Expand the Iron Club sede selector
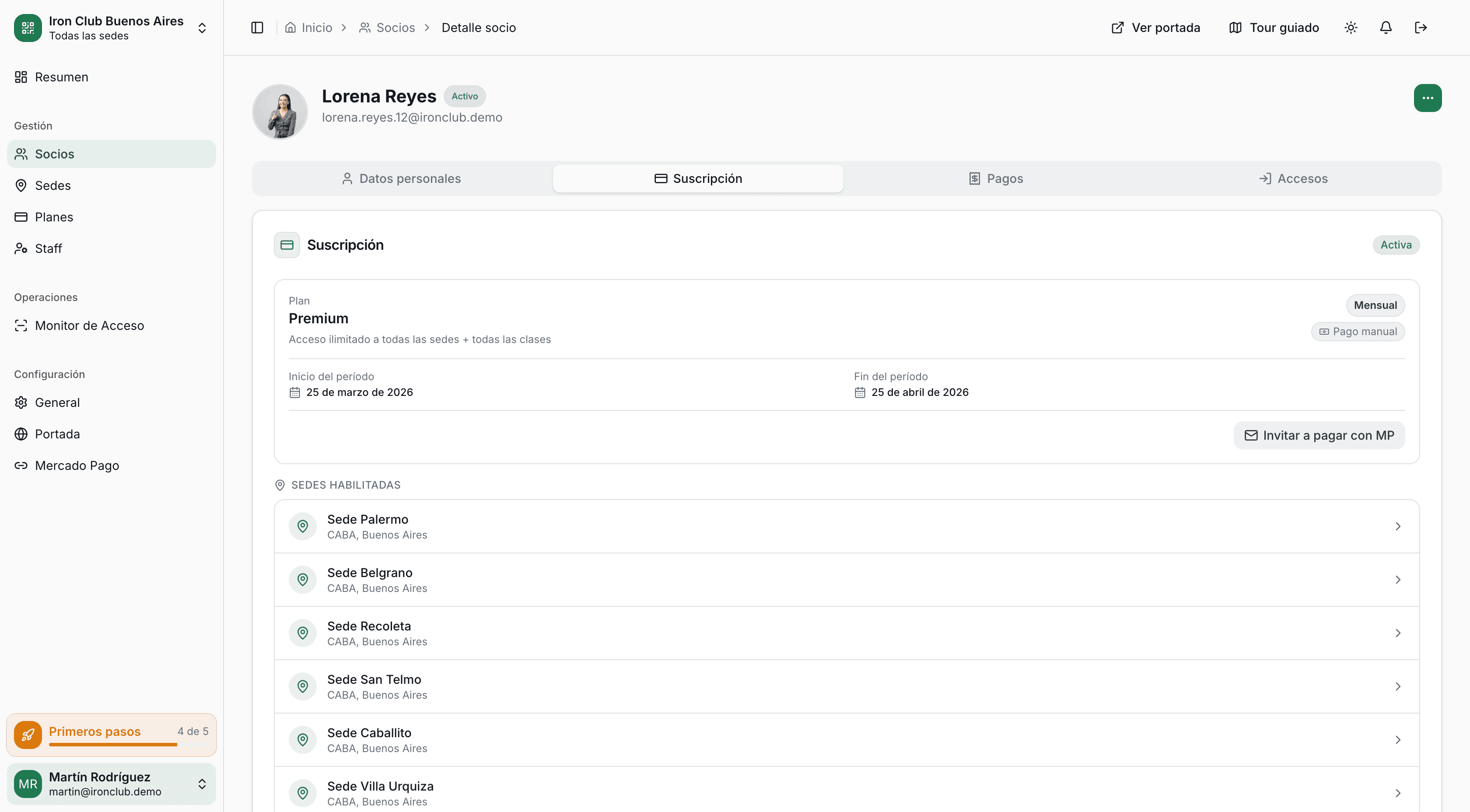Screen dimensions: 1470x812 tap(202, 28)
